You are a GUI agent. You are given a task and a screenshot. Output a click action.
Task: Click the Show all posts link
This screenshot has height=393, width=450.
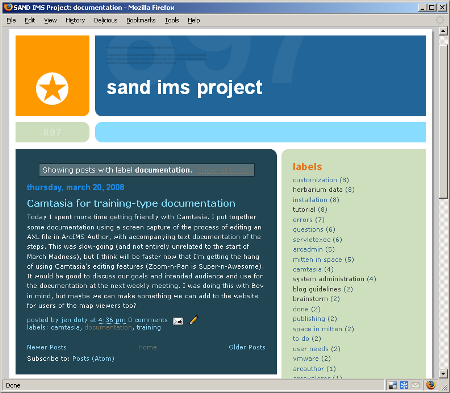[223, 170]
